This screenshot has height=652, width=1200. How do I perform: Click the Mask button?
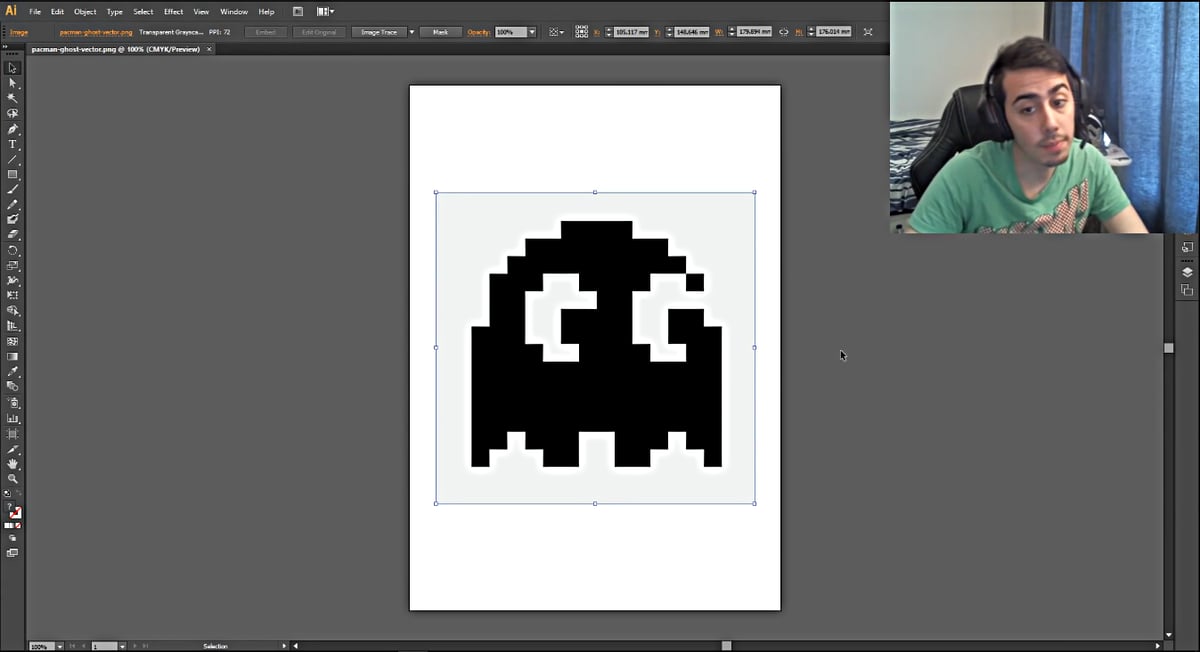click(x=440, y=32)
